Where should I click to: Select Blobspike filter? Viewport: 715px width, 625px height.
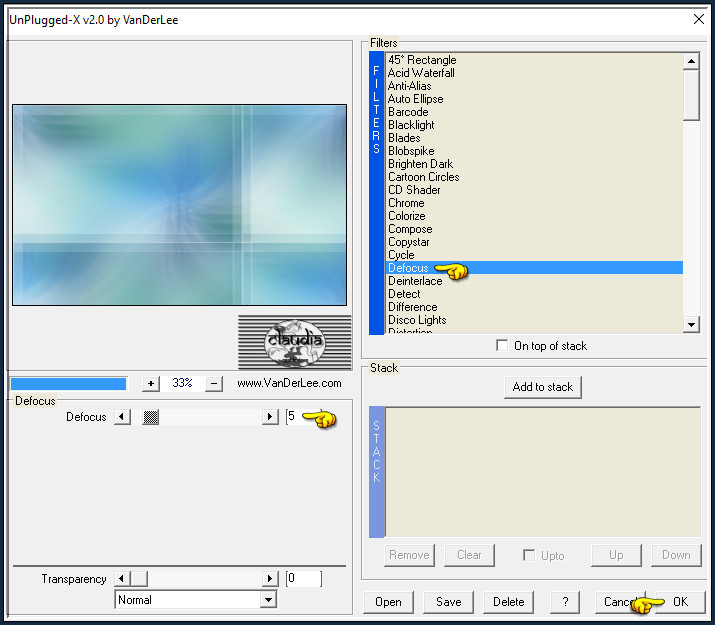(534, 151)
